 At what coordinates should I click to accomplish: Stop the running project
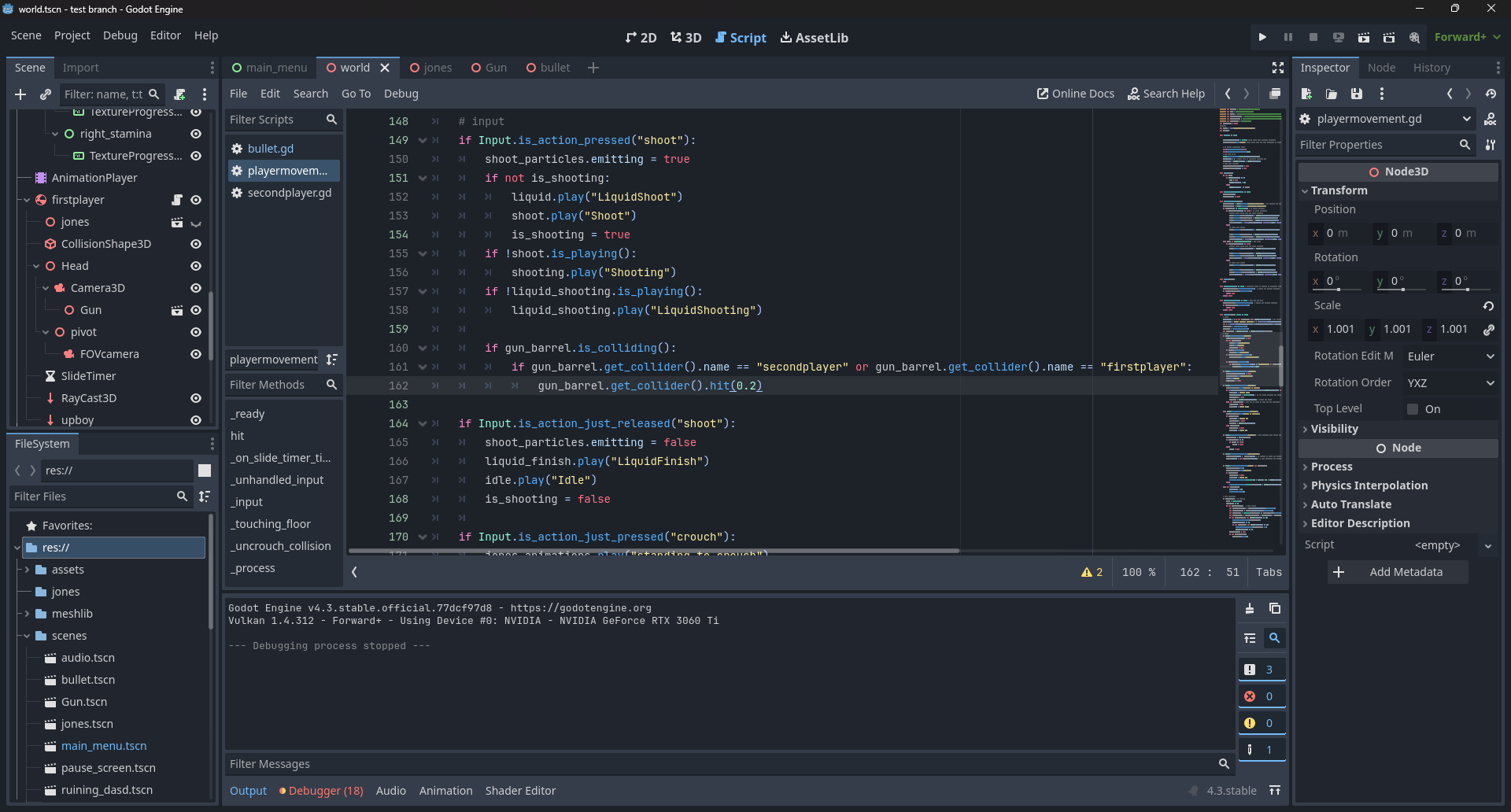pyautogui.click(x=1313, y=37)
